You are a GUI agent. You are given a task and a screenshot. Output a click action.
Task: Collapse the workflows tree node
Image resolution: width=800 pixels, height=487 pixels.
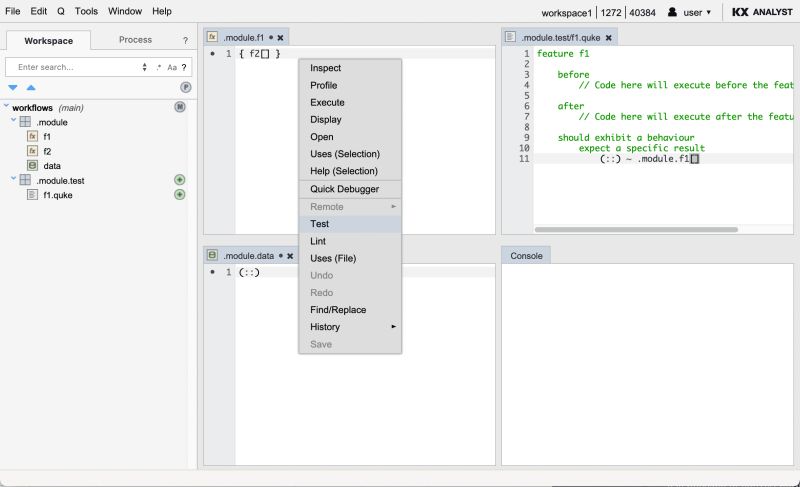(7, 106)
